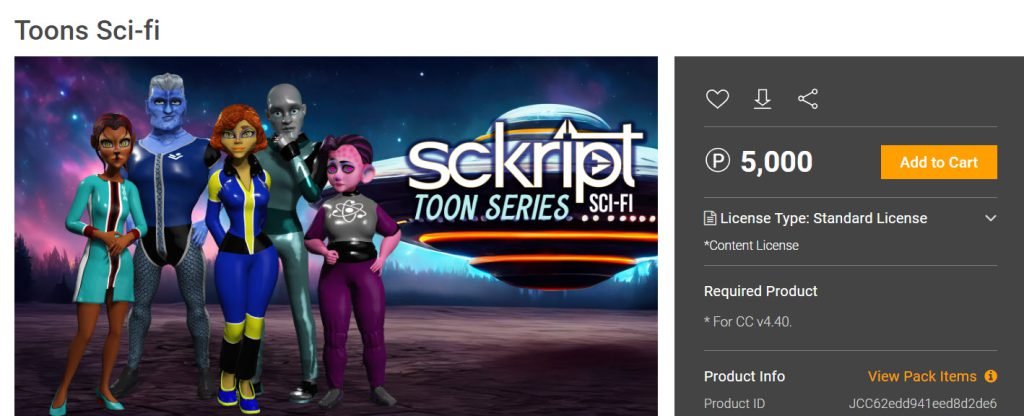
Task: Open share options via the share icon
Action: pos(808,99)
